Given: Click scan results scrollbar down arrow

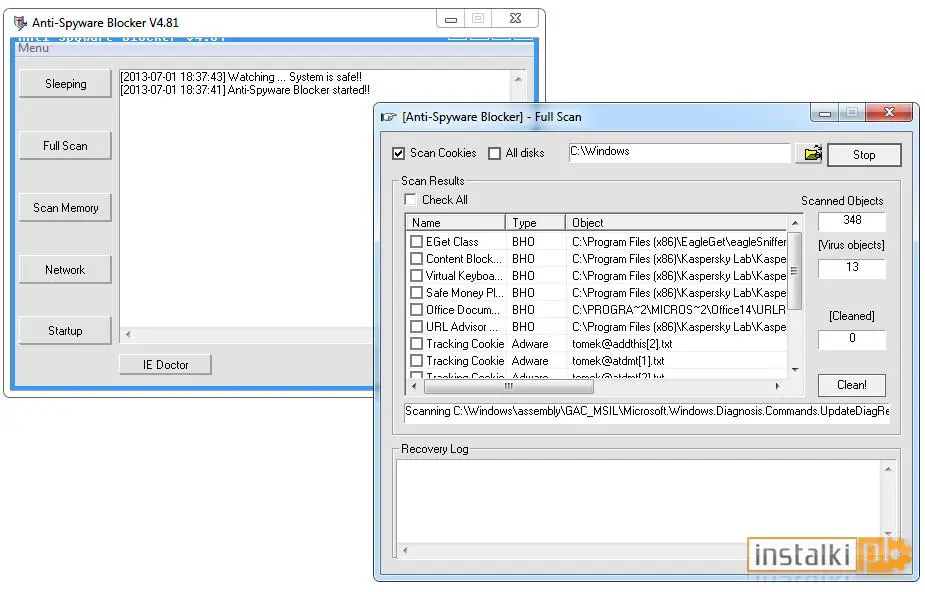Looking at the screenshot, I should [x=795, y=370].
